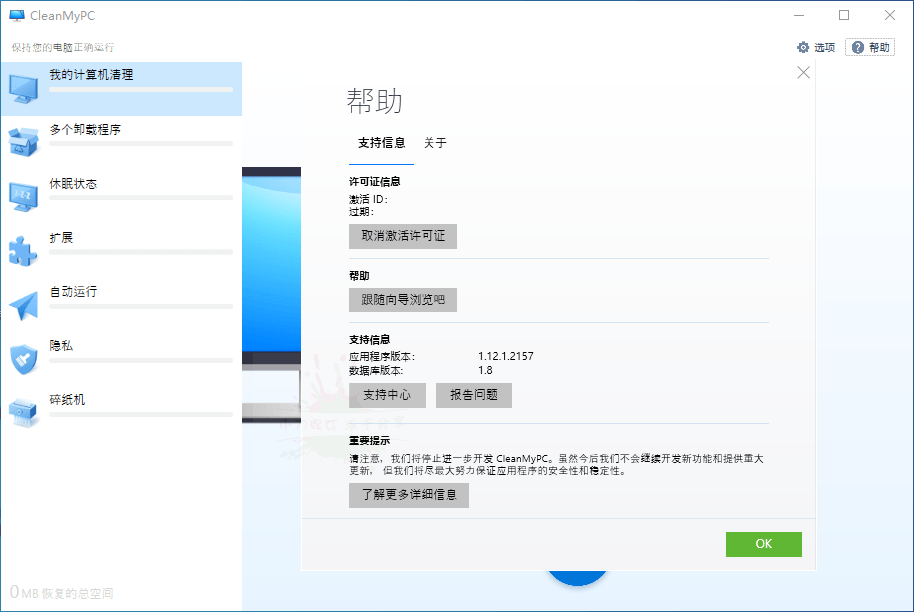
Task: Open the 自动运行 autorun paper-plane icon
Action: click(x=23, y=304)
